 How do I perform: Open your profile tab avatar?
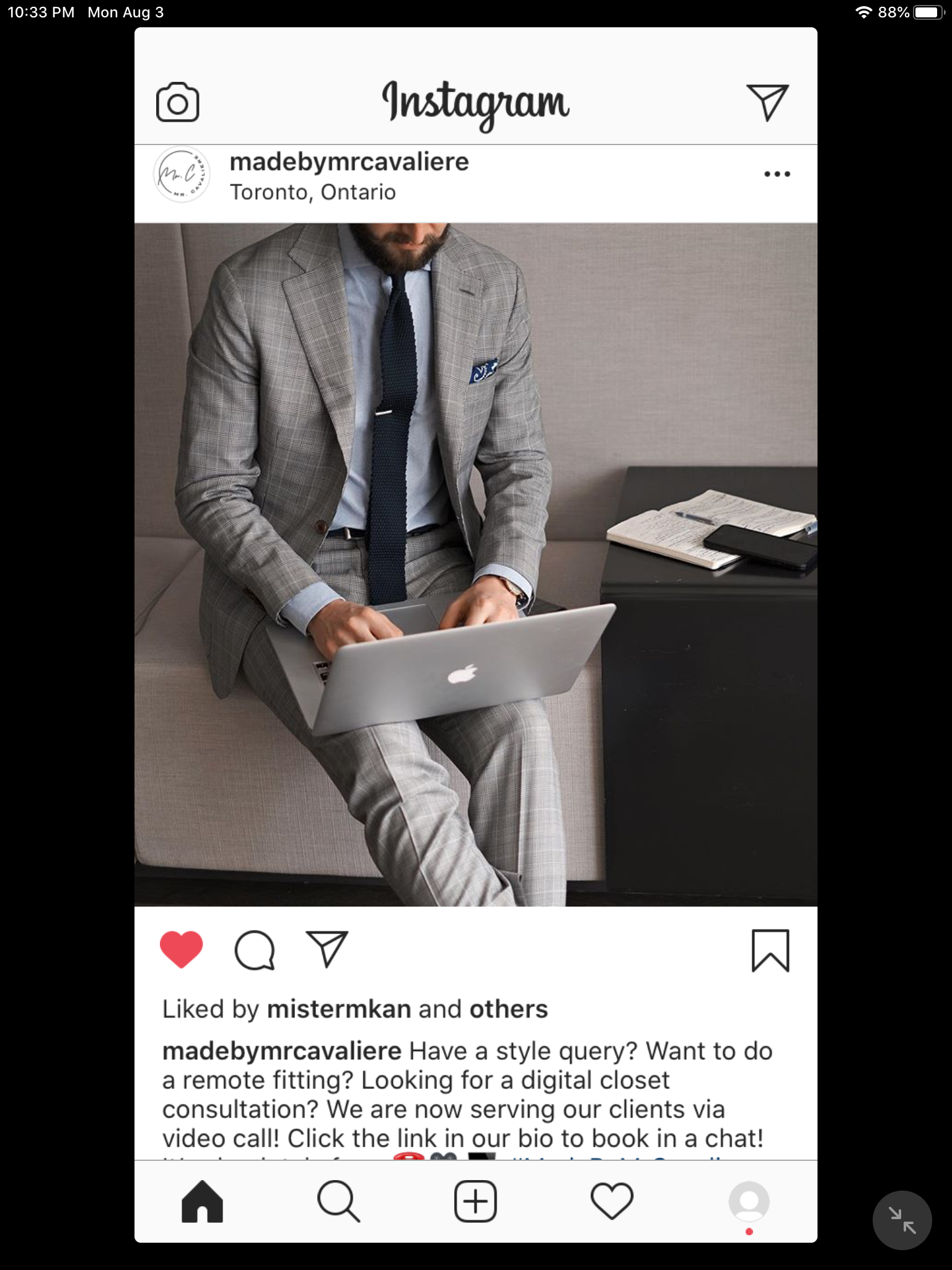[x=749, y=1201]
